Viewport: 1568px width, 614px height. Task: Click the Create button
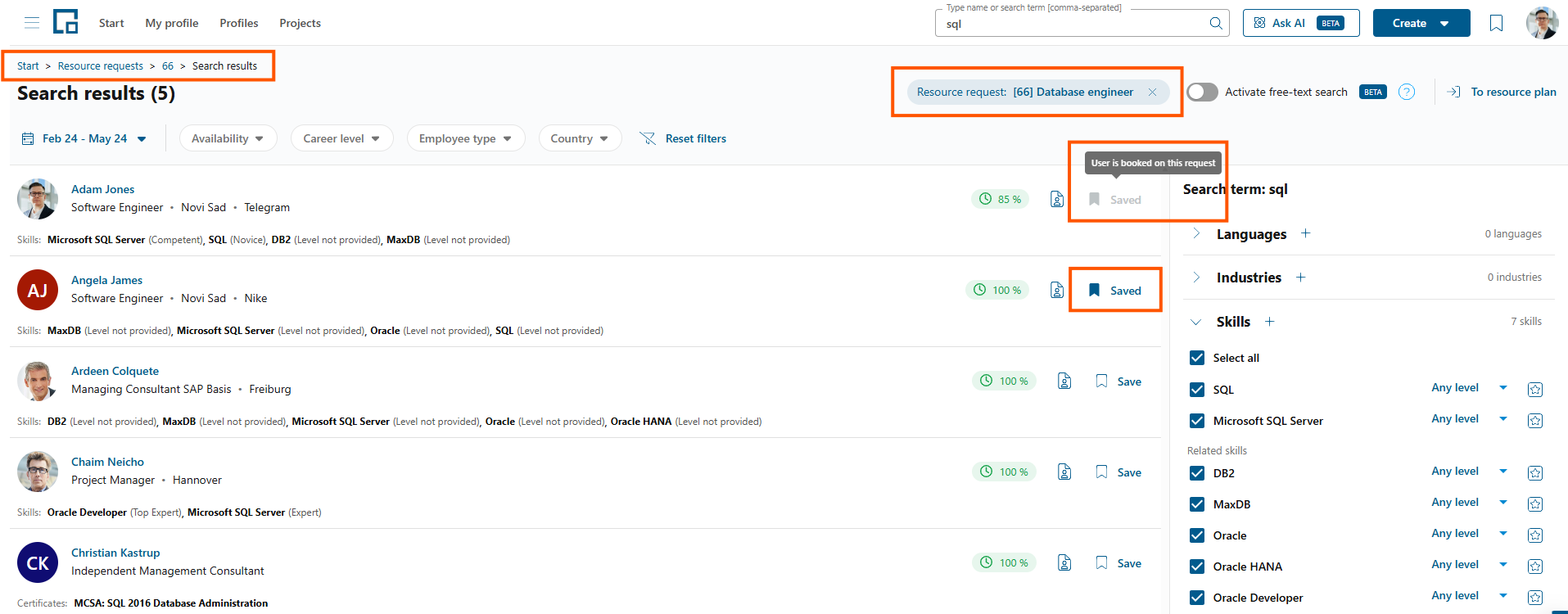click(1421, 23)
